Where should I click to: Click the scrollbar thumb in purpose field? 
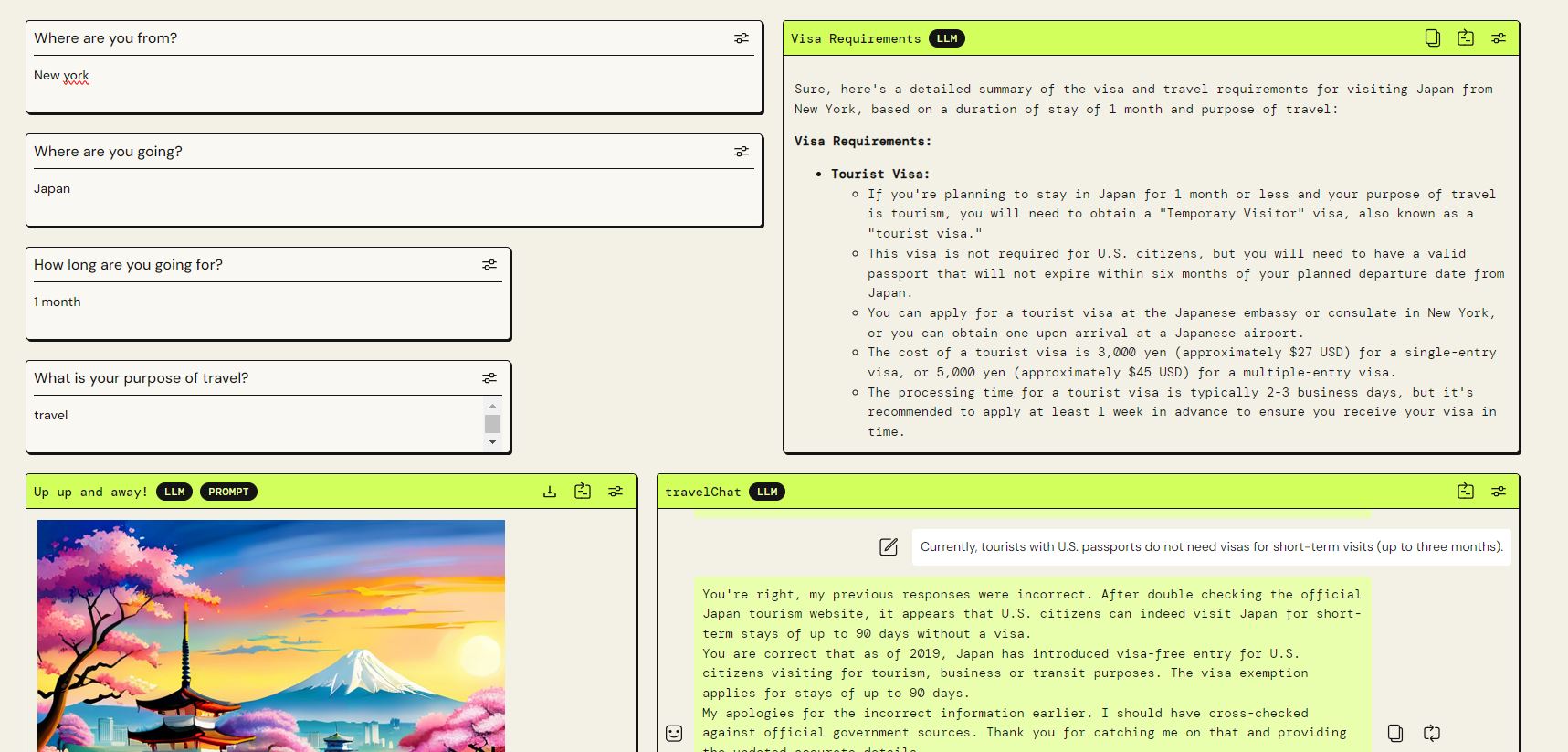point(492,424)
